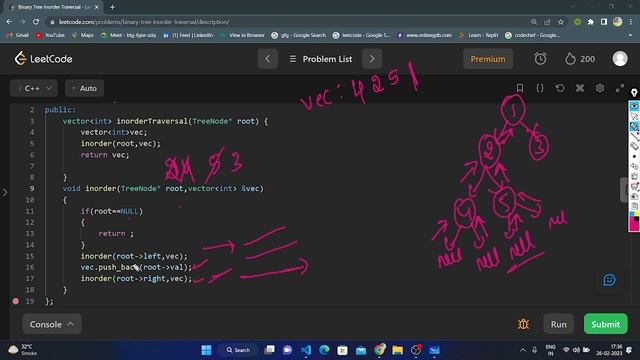
Task: Go to next problem arrow
Action: (372, 59)
